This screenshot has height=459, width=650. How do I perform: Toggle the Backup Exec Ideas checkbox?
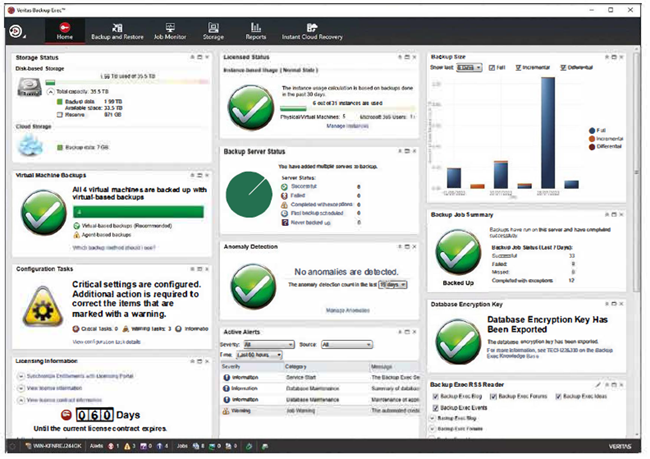(558, 396)
